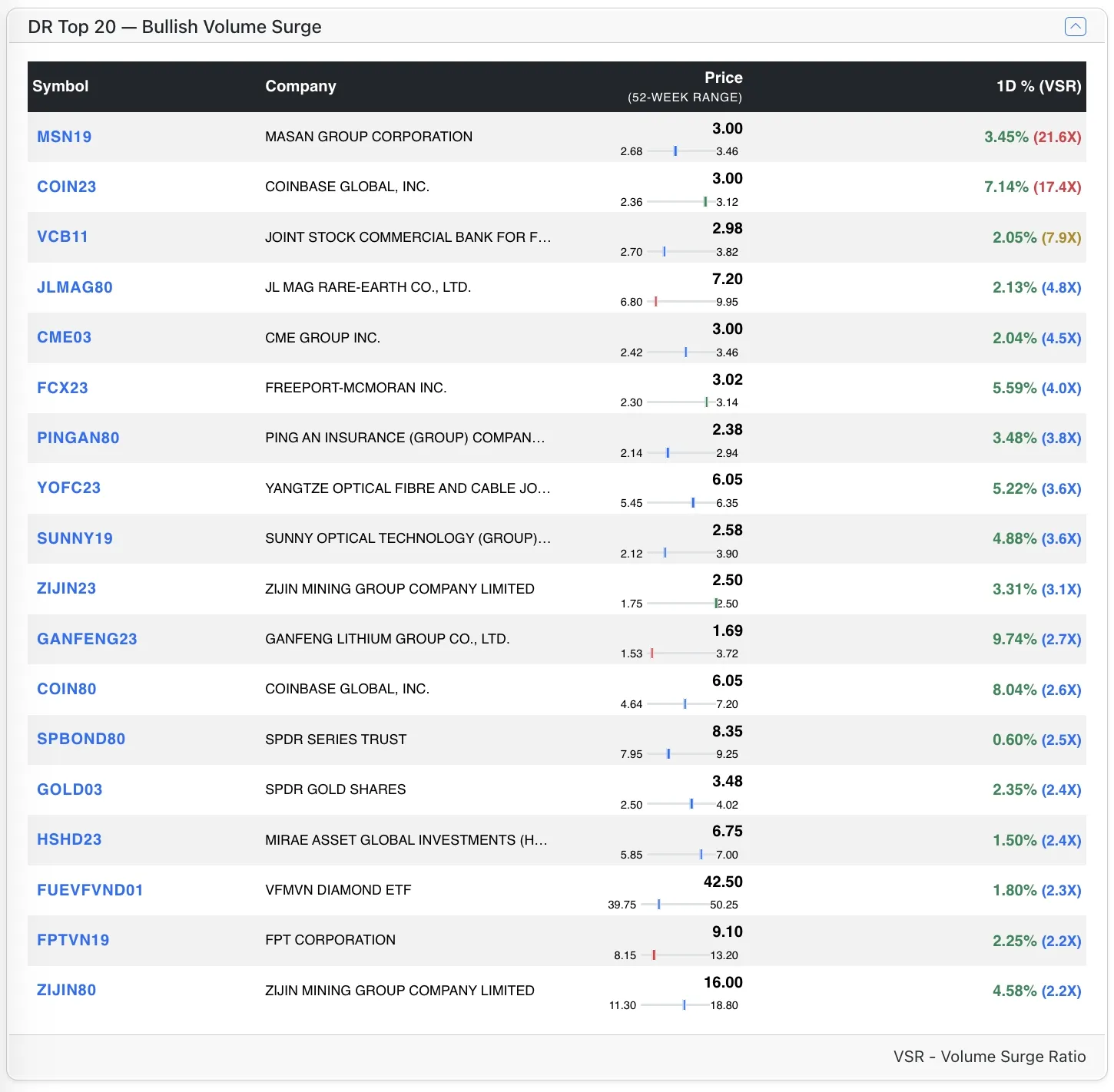
Task: Click the Company column header
Action: [x=300, y=86]
